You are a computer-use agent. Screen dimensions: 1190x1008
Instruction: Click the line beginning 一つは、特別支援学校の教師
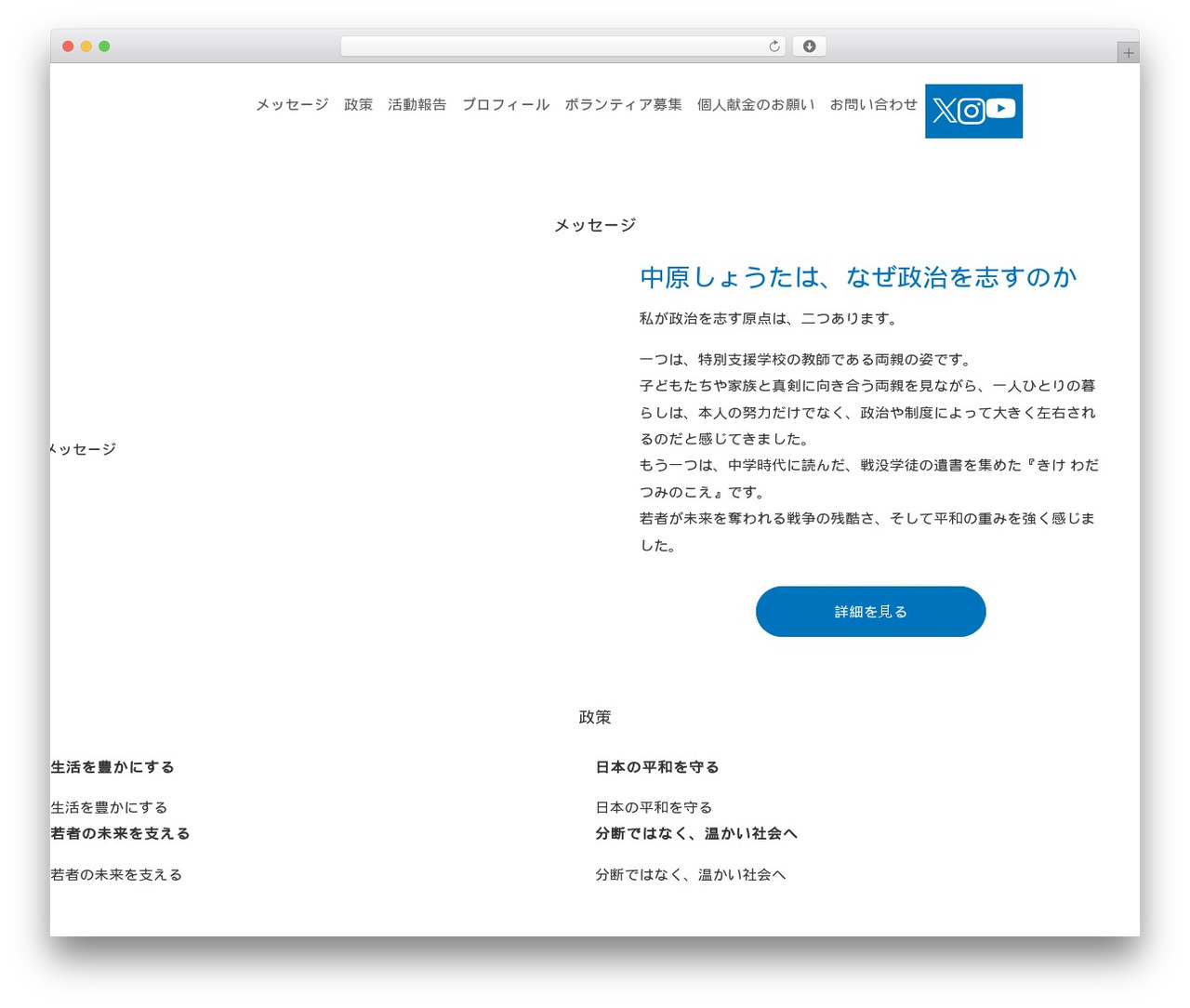(806, 360)
